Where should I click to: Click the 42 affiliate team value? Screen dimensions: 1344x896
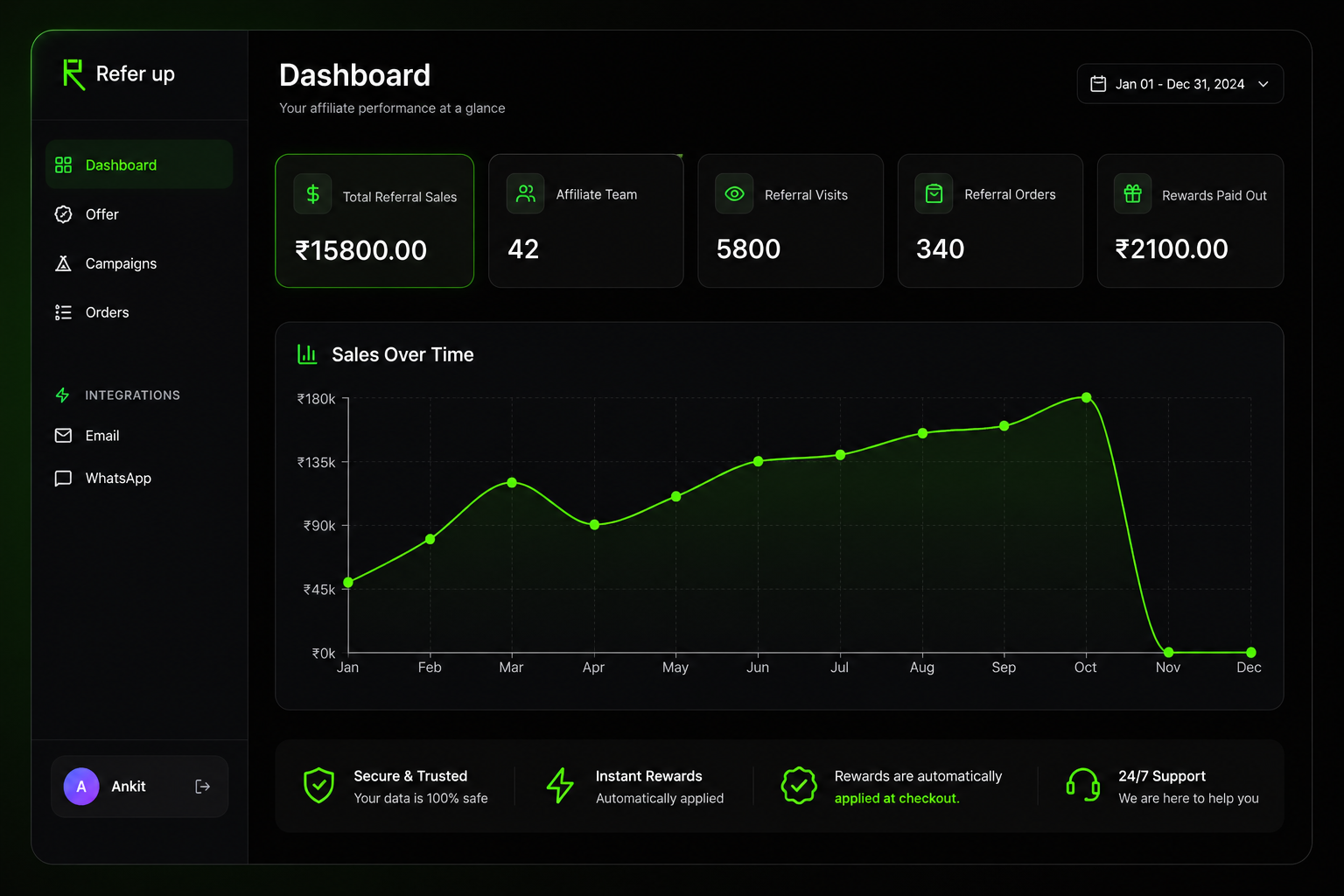(523, 249)
